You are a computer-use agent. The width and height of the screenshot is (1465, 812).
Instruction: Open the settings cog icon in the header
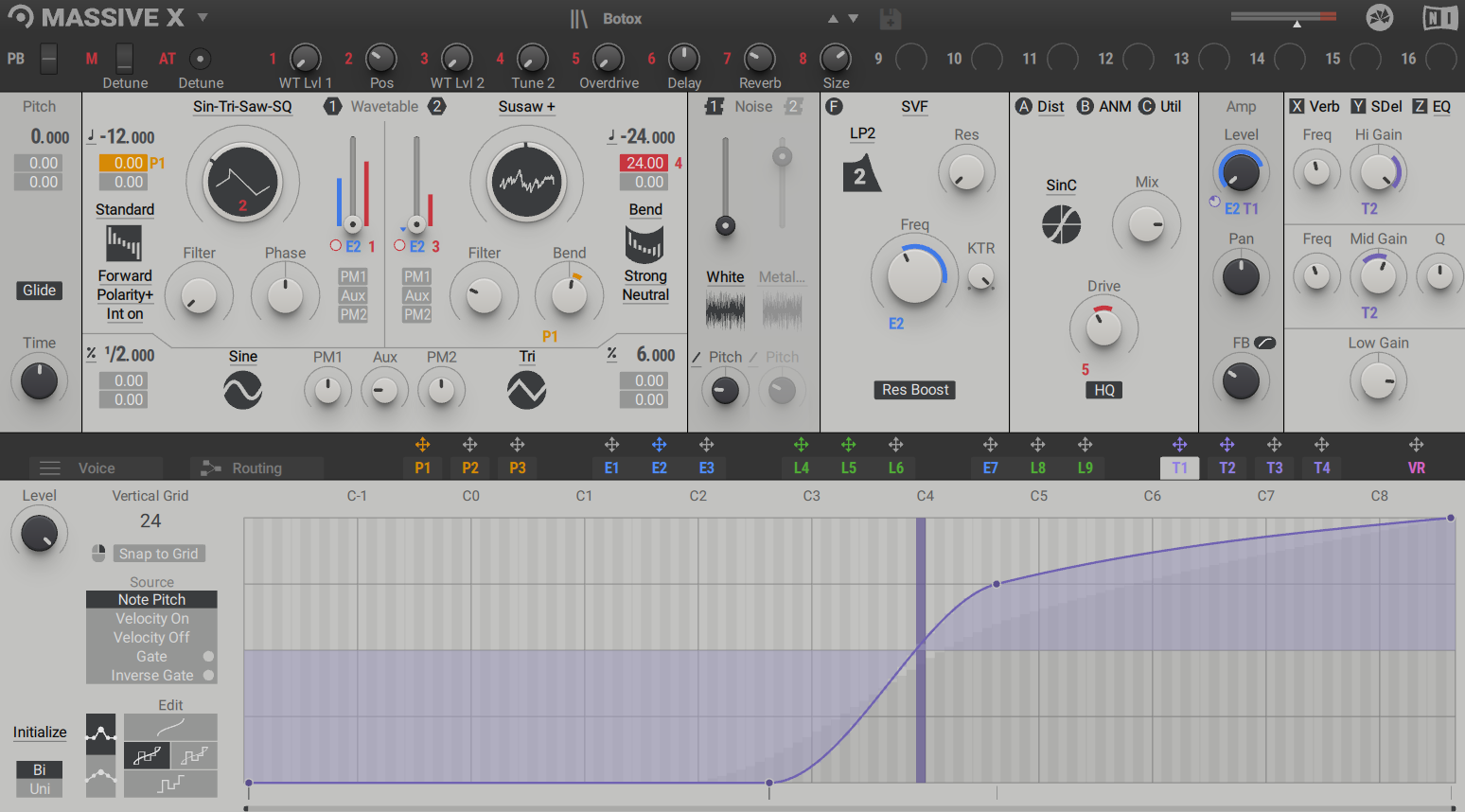pyautogui.click(x=1380, y=18)
